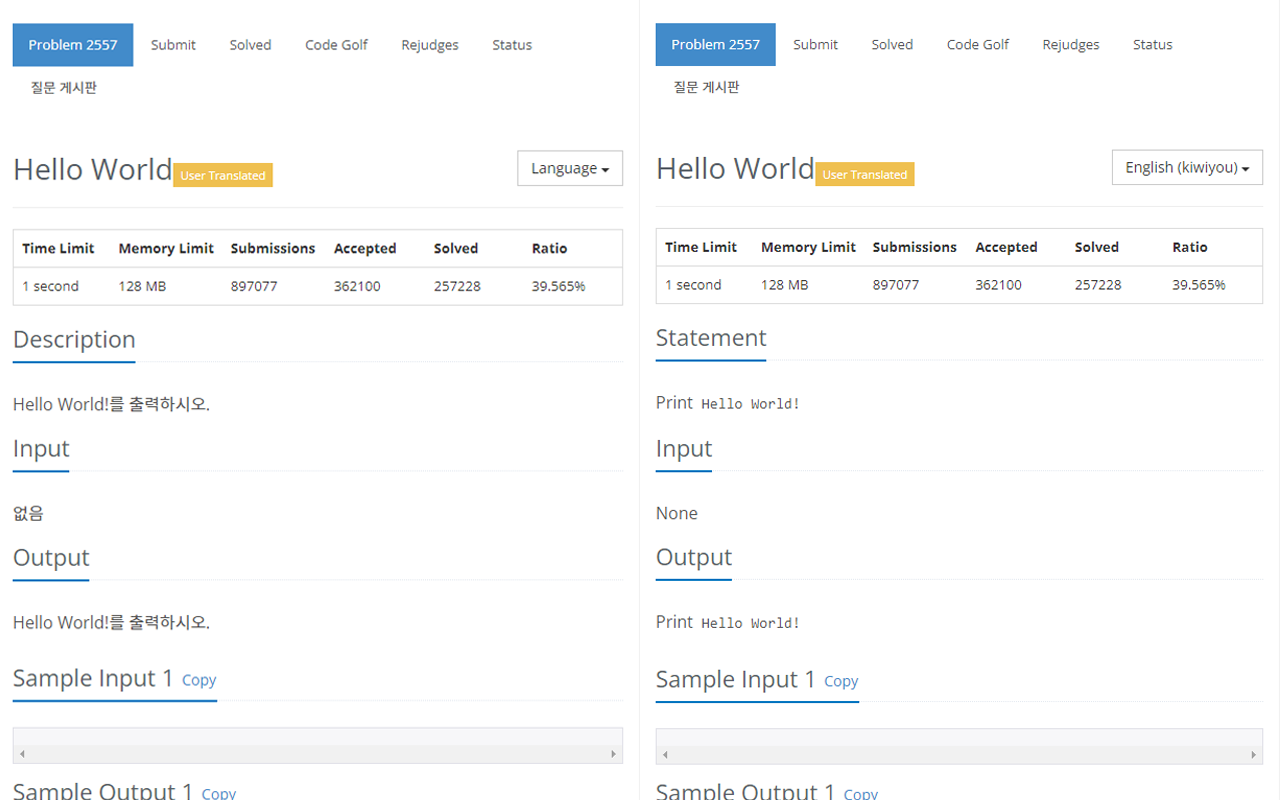This screenshot has height=800, width=1280.
Task: Go to Status tab in left panel
Action: [x=511, y=45]
